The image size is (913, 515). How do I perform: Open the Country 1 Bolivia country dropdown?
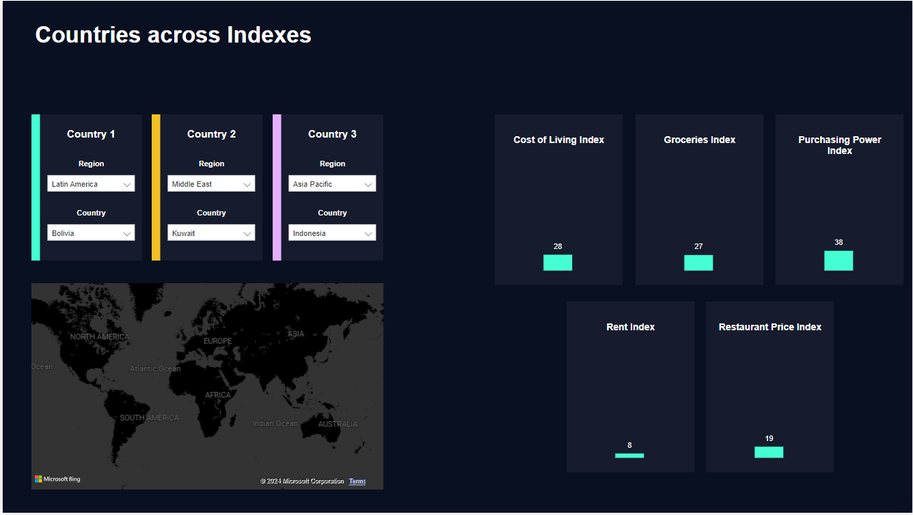click(x=91, y=233)
